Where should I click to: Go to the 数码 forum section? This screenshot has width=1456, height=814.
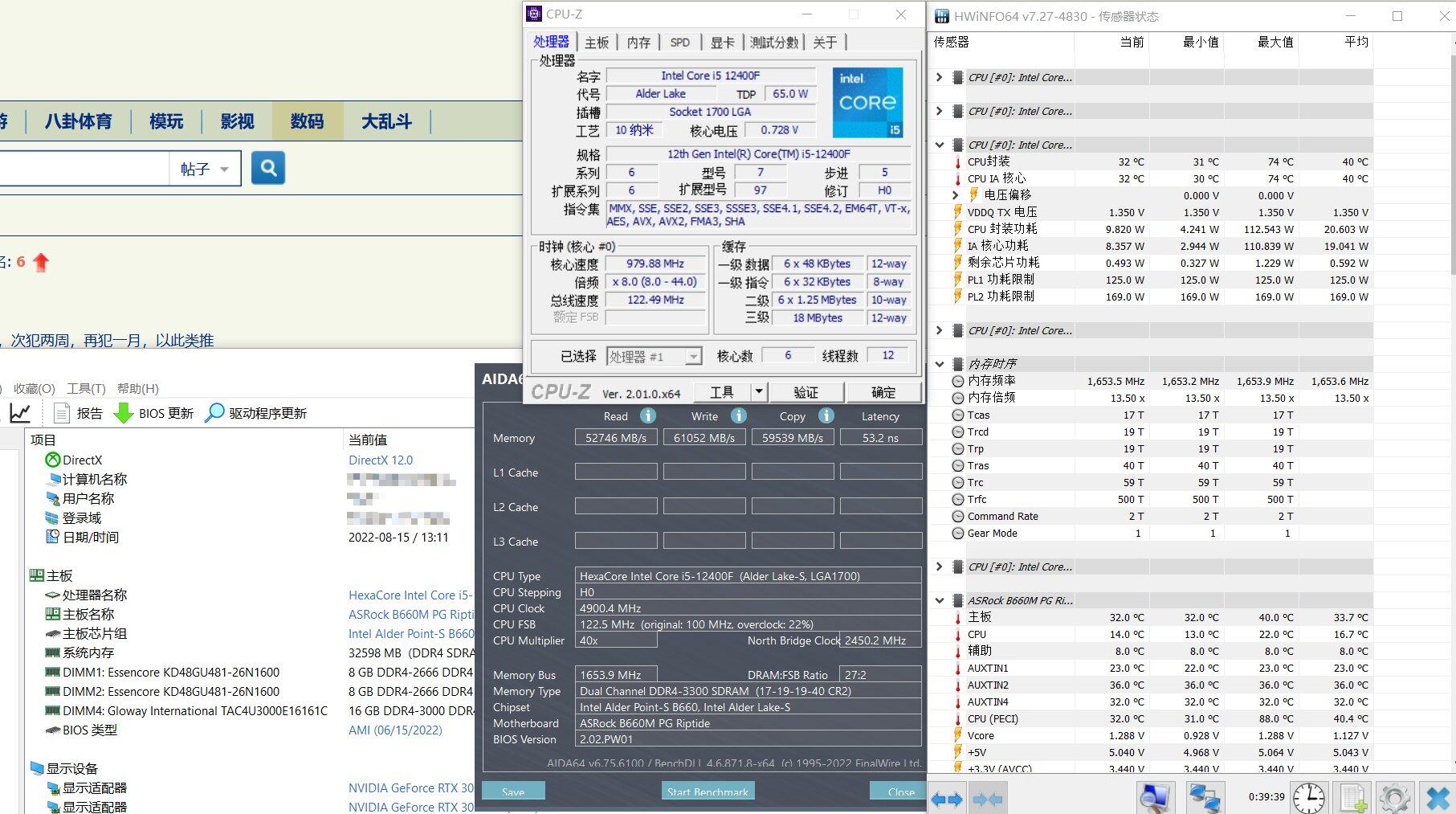pyautogui.click(x=308, y=121)
